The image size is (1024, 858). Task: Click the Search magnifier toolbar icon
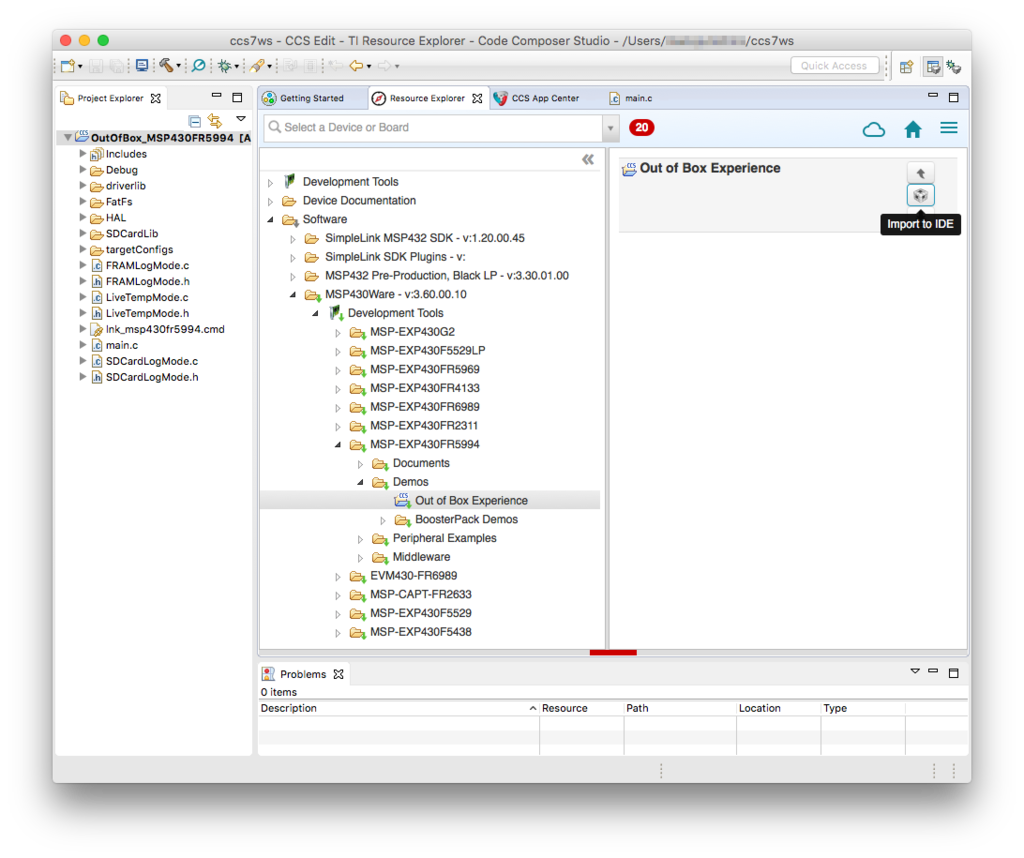tap(199, 65)
